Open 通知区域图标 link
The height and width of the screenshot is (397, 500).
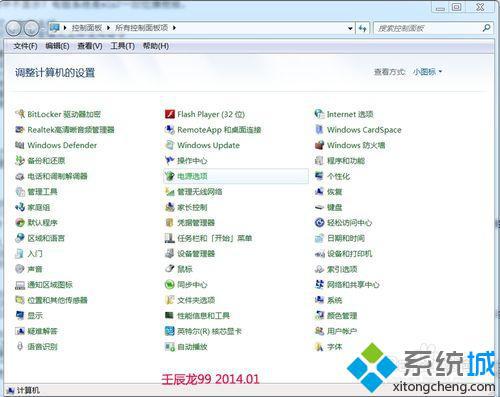click(x=50, y=284)
